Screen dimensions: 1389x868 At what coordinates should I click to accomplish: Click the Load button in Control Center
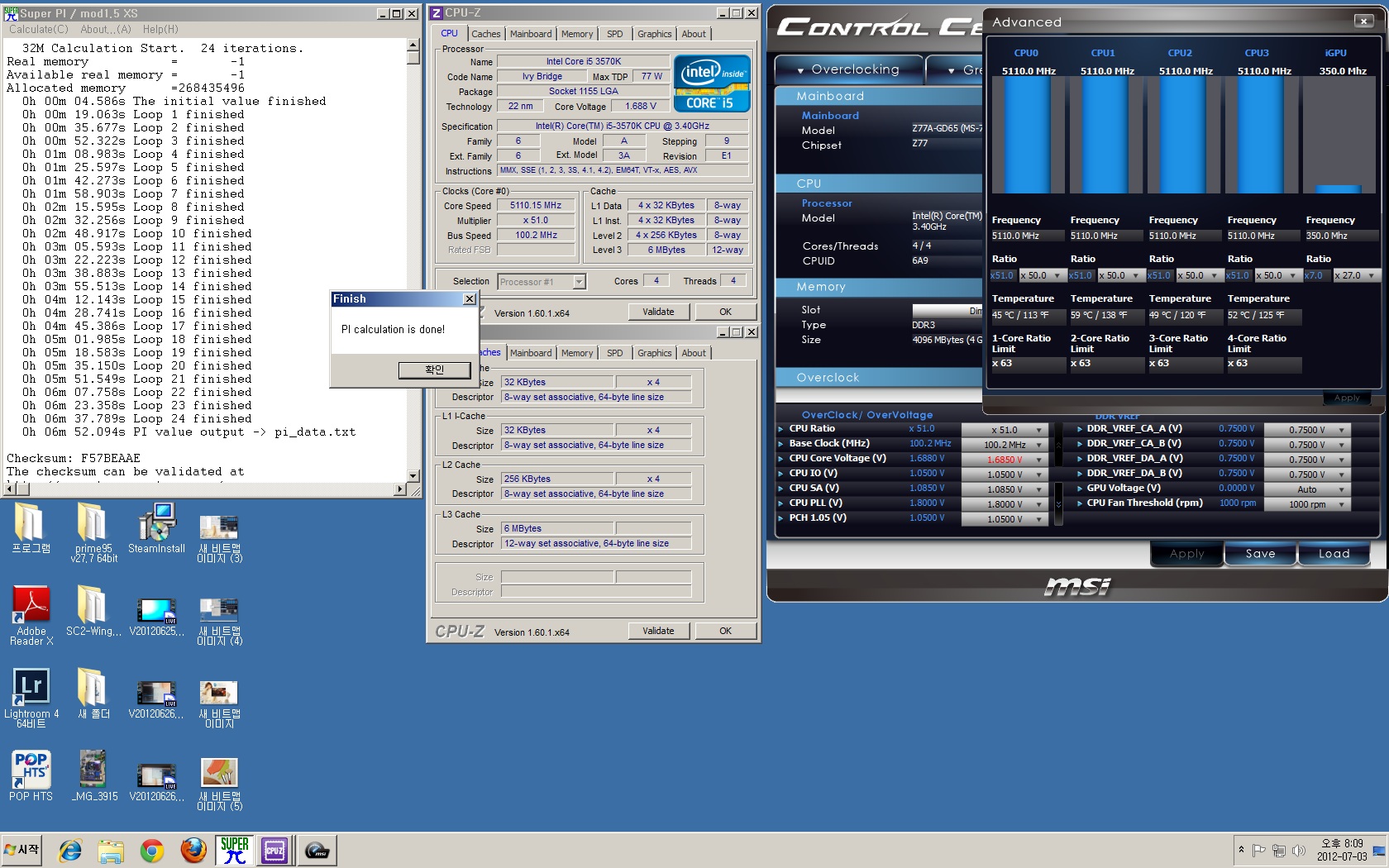pos(1334,554)
